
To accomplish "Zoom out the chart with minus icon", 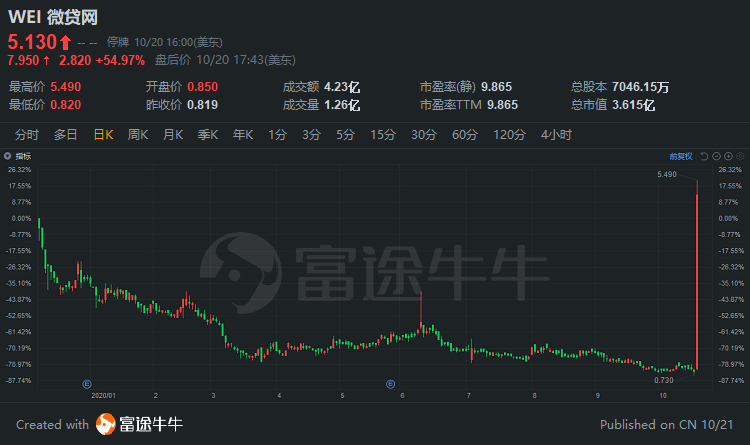I will click(716, 156).
